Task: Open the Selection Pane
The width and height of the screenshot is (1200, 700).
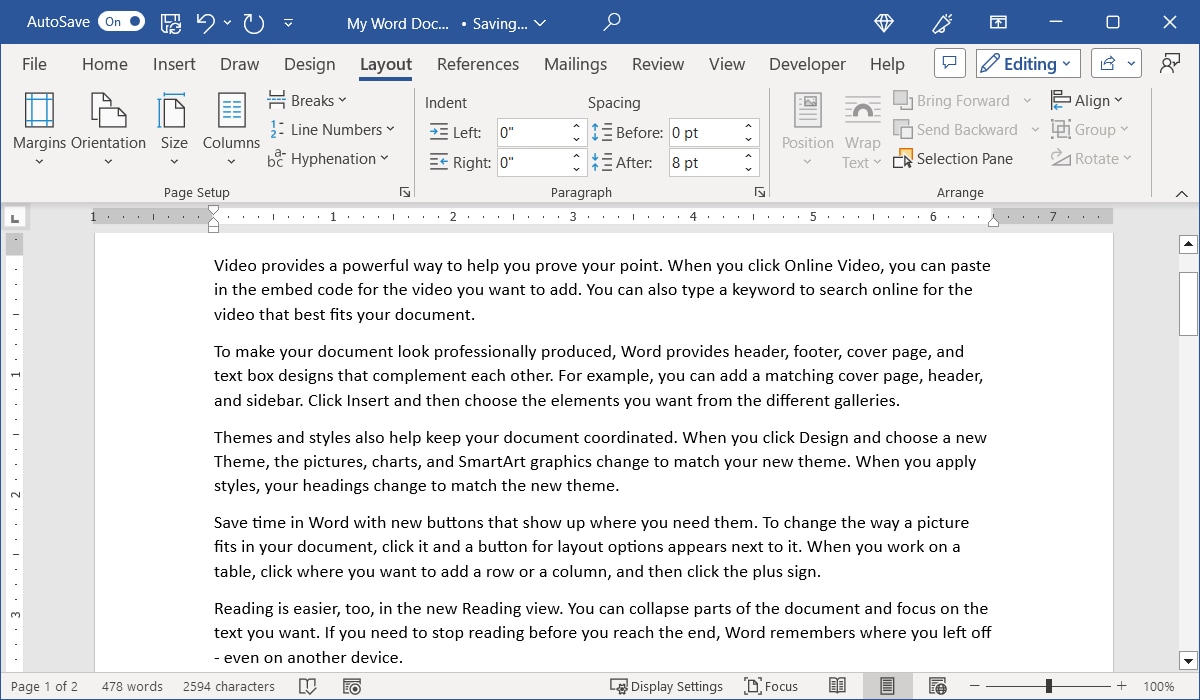Action: (953, 158)
